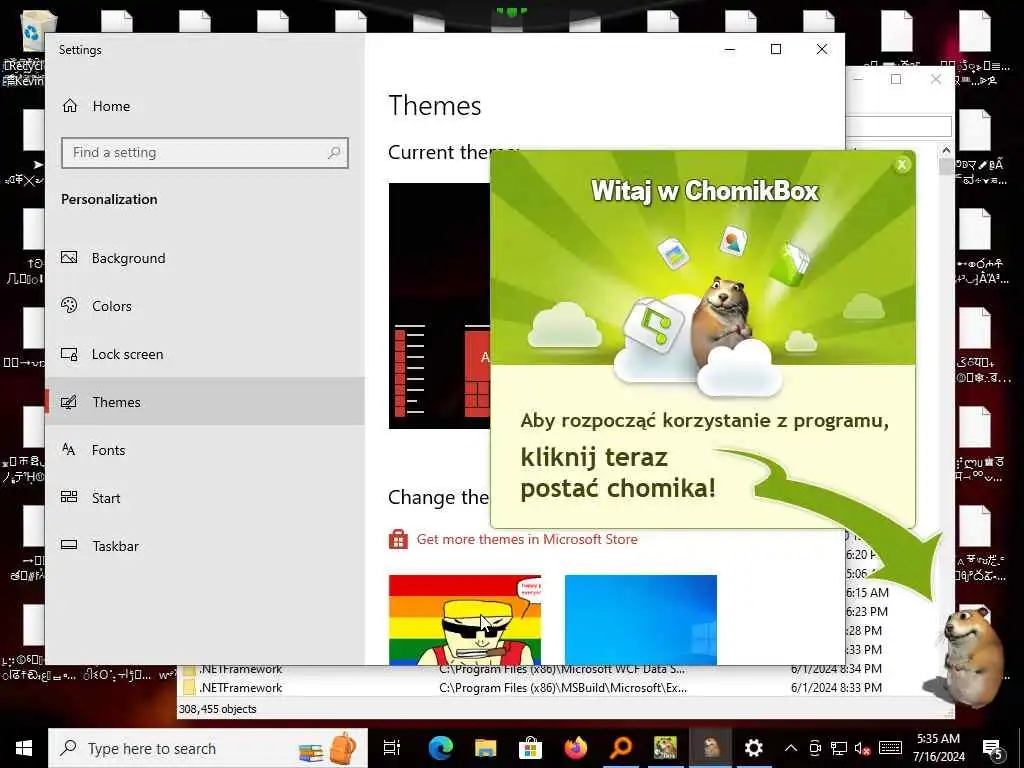Open File Explorer from the taskbar
Screen dimensions: 1024x768
point(486,748)
